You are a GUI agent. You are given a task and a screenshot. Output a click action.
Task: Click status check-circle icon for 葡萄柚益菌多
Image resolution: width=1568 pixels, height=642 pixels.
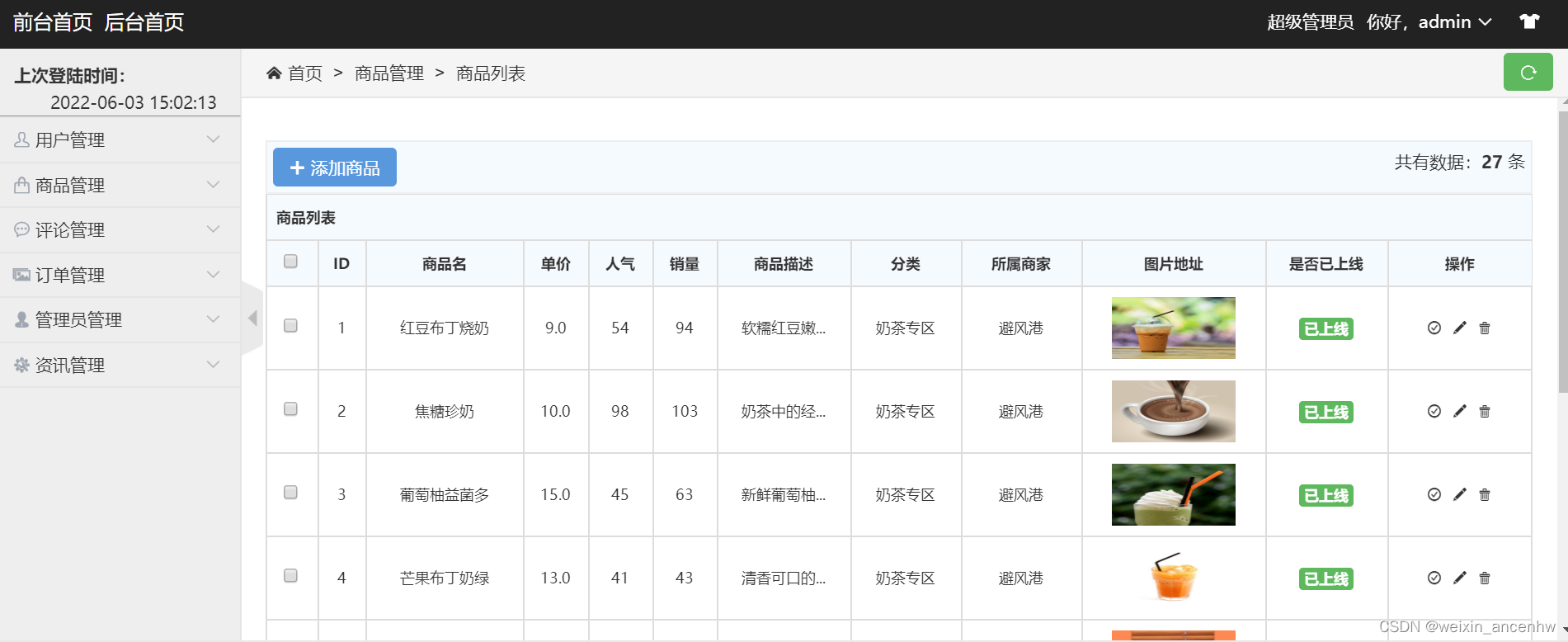[1434, 494]
